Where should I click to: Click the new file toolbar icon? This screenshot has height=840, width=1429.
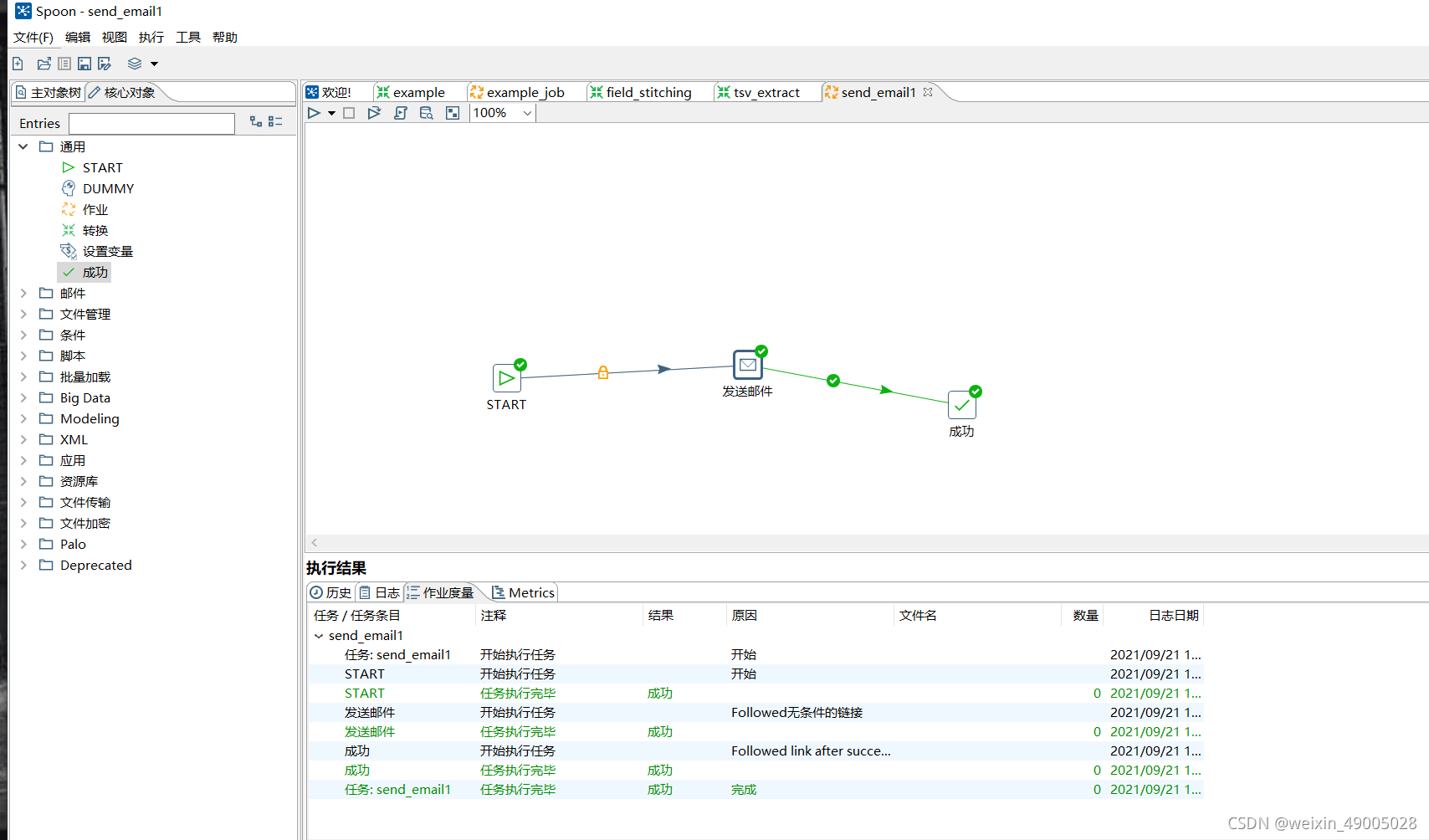tap(18, 64)
